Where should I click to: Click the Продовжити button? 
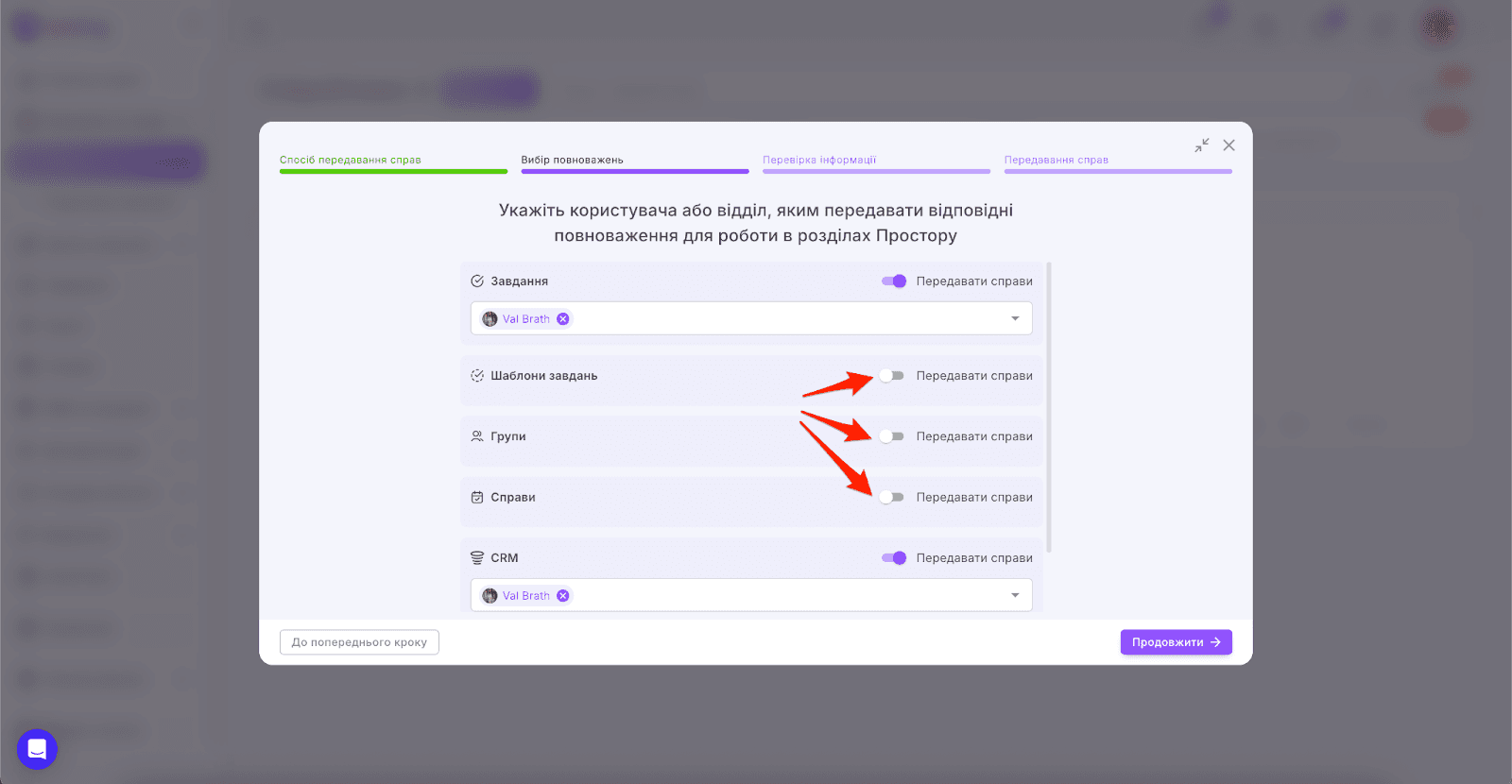pos(1177,642)
